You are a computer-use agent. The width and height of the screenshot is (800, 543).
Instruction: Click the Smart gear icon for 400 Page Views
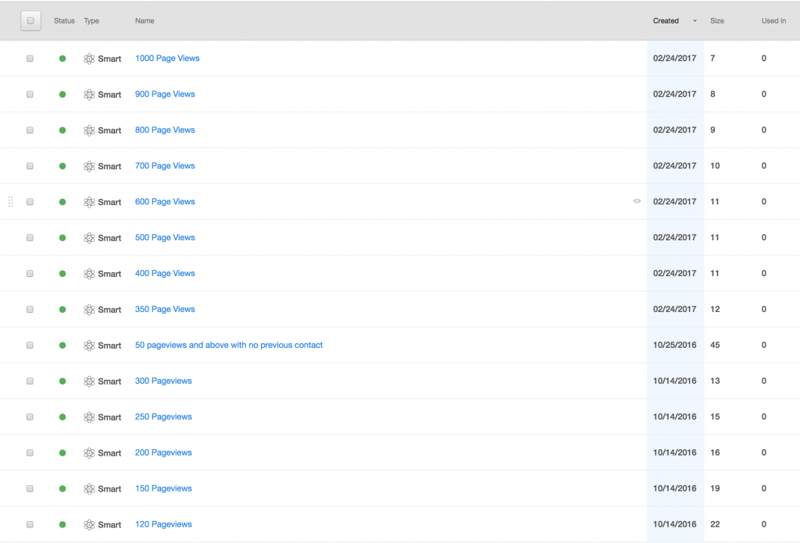[x=89, y=274]
